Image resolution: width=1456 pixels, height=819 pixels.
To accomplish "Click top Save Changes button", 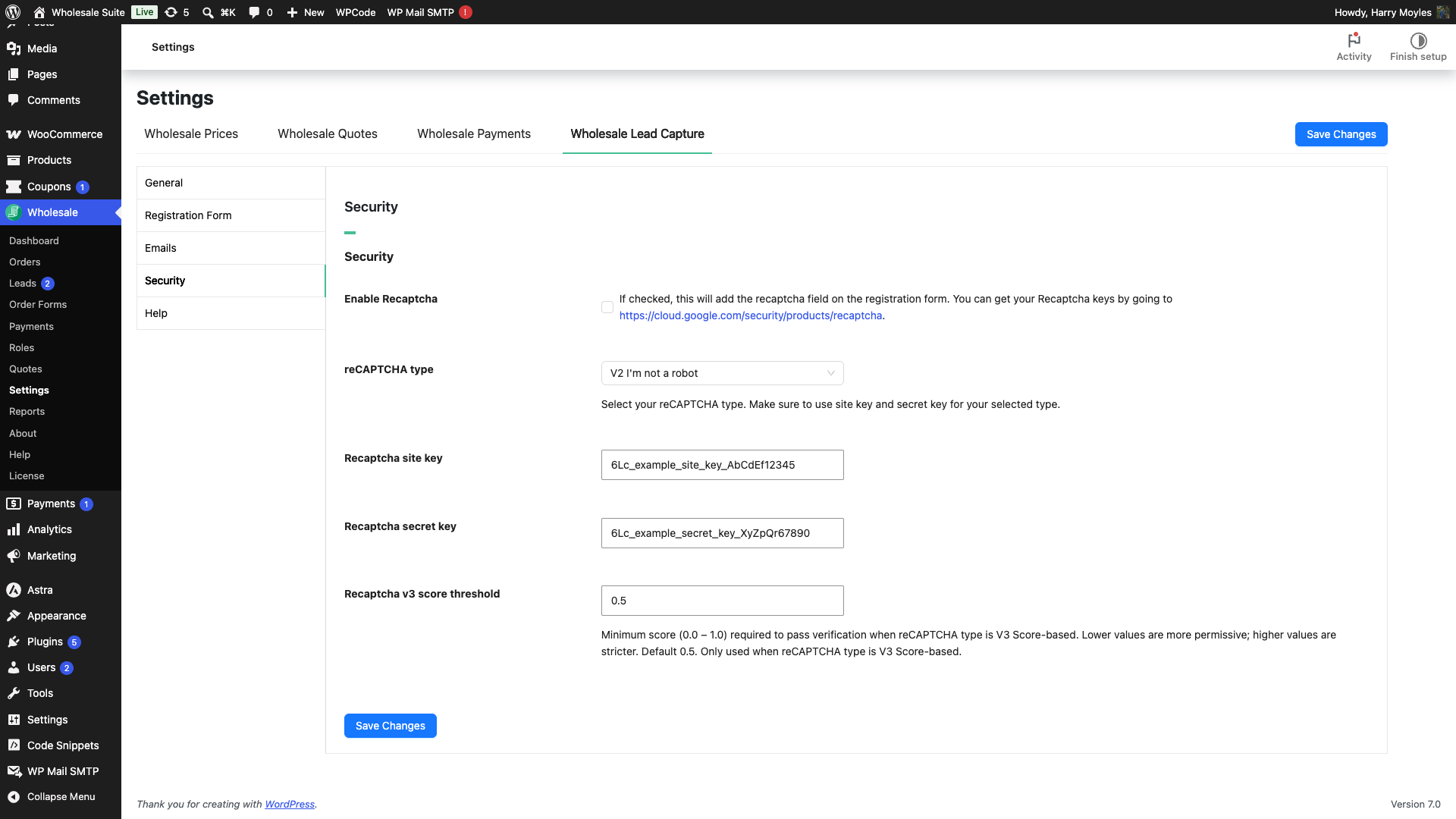I will pyautogui.click(x=1341, y=134).
